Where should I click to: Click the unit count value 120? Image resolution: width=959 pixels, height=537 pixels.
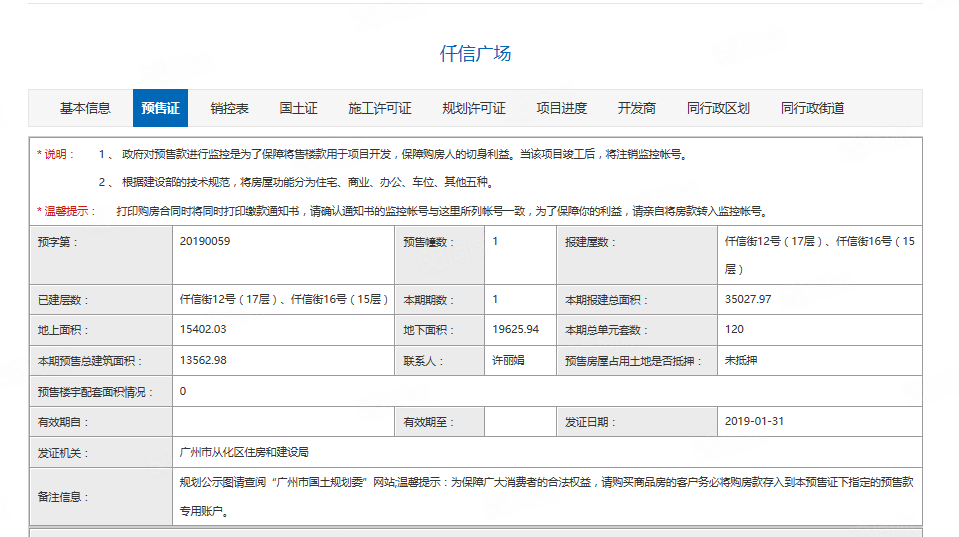734,329
